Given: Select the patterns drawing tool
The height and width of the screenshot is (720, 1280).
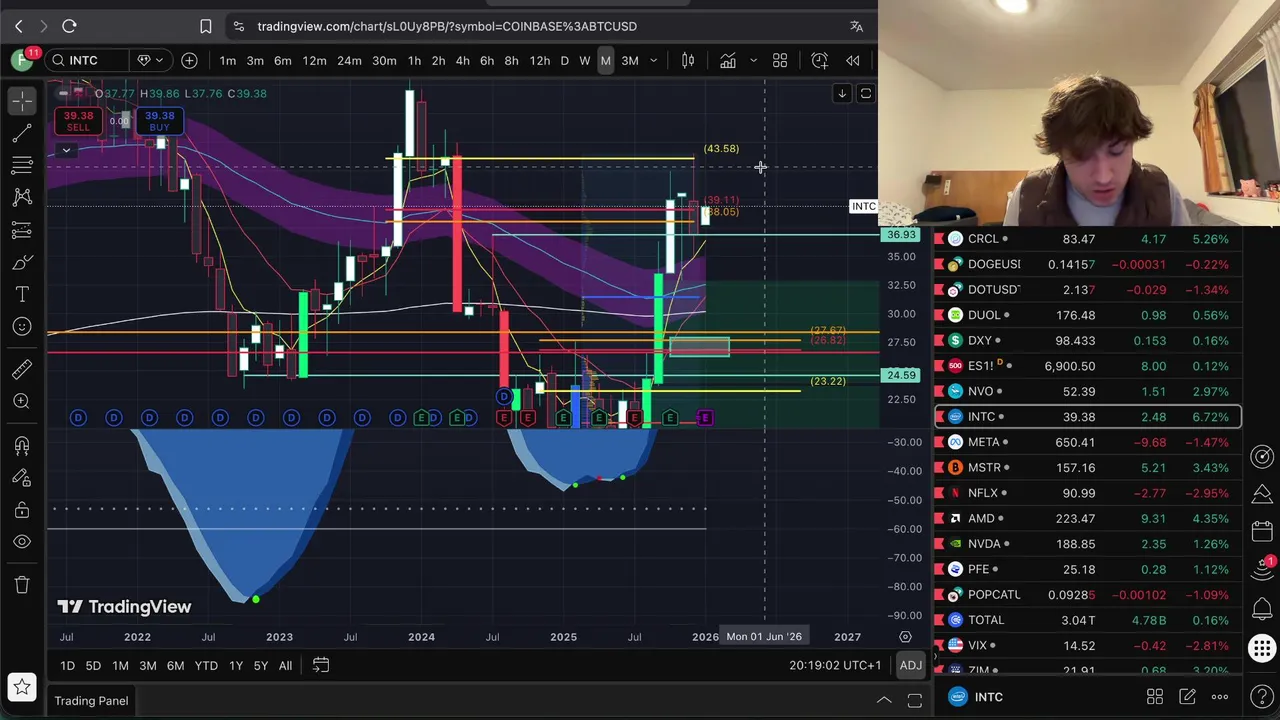Looking at the screenshot, I should pyautogui.click(x=22, y=198).
